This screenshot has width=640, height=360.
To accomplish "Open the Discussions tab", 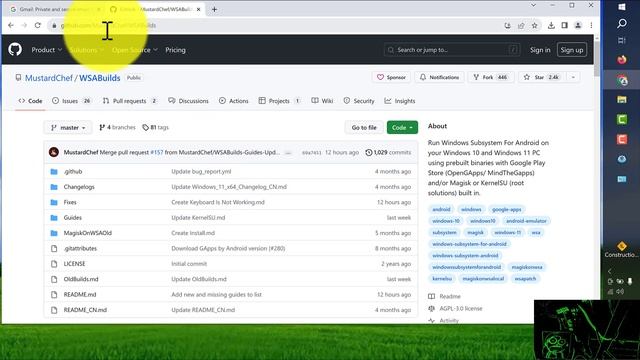I will click(x=188, y=101).
